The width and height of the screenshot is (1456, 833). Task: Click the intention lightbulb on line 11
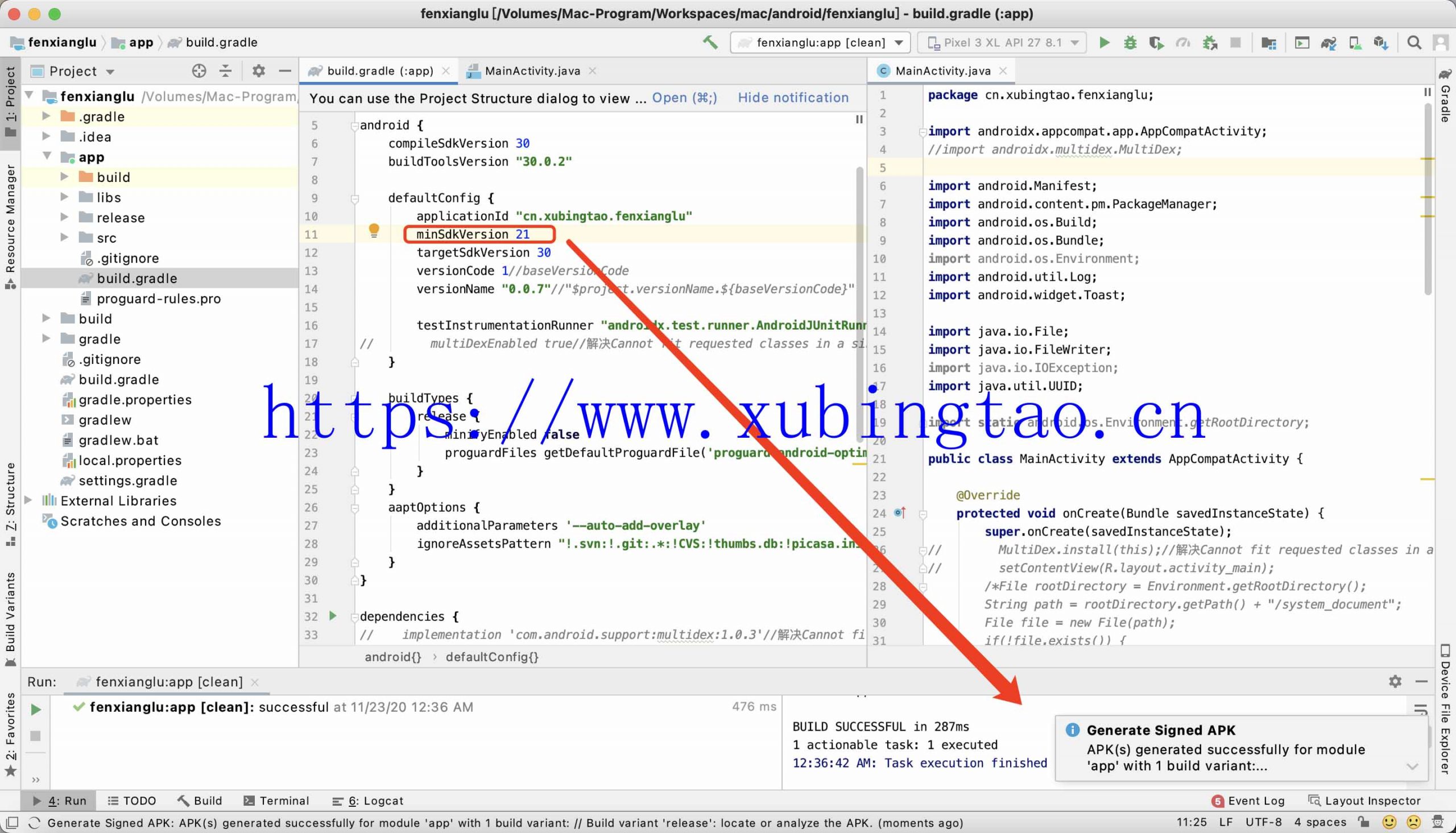pos(374,230)
